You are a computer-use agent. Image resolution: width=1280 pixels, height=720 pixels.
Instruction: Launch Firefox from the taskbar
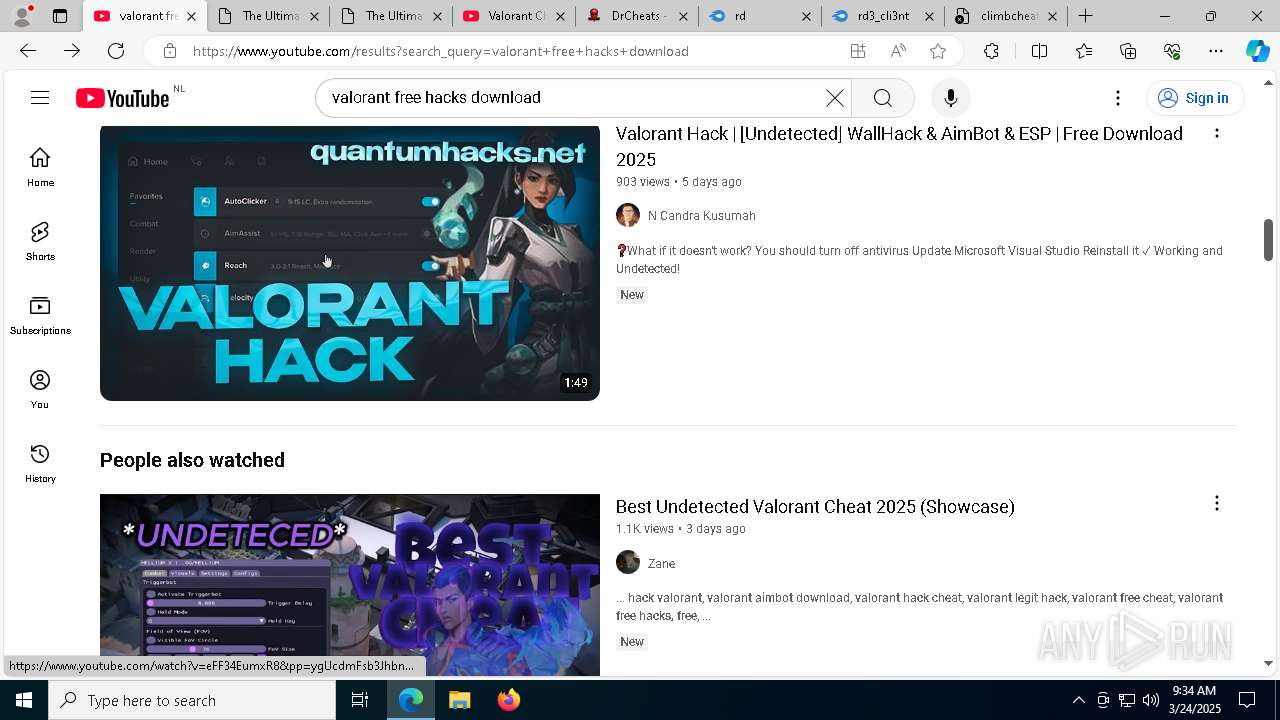(x=508, y=700)
